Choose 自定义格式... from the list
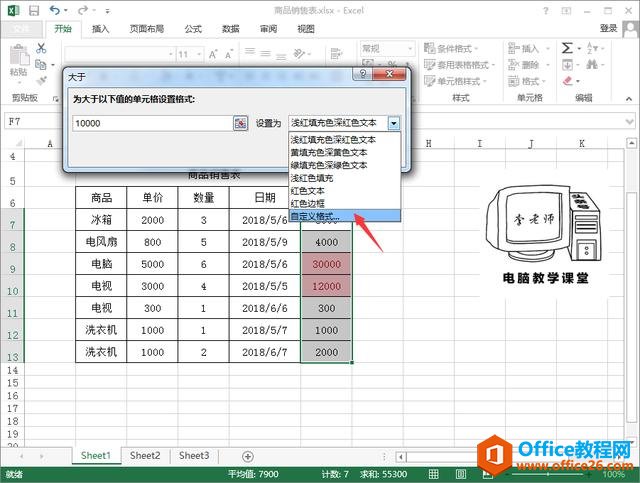Viewport: 640px width, 483px height. coord(344,216)
